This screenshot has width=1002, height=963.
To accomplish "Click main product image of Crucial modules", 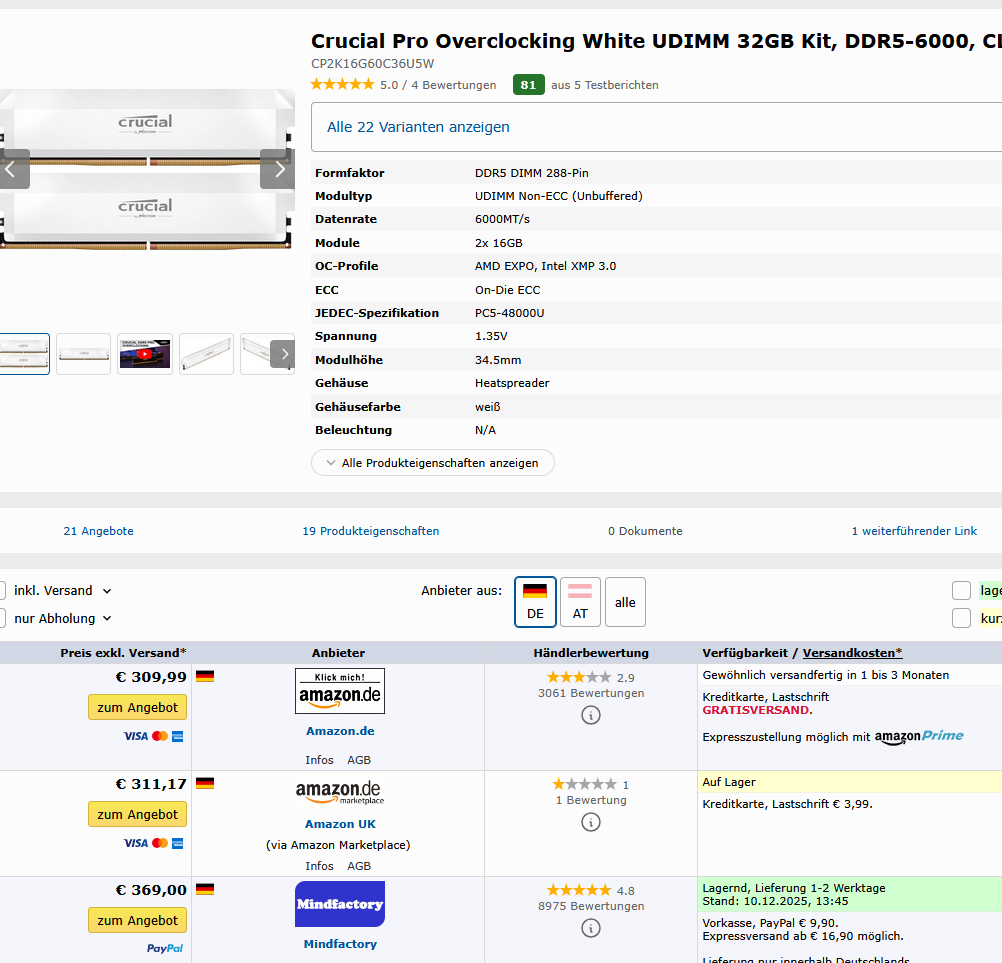I will (x=146, y=169).
